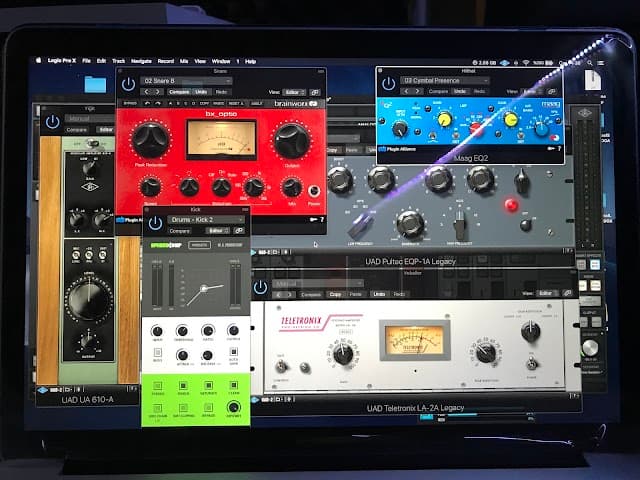Click the LA-2A Peak Reduction knob
The height and width of the screenshot is (480, 640).
tap(486, 352)
